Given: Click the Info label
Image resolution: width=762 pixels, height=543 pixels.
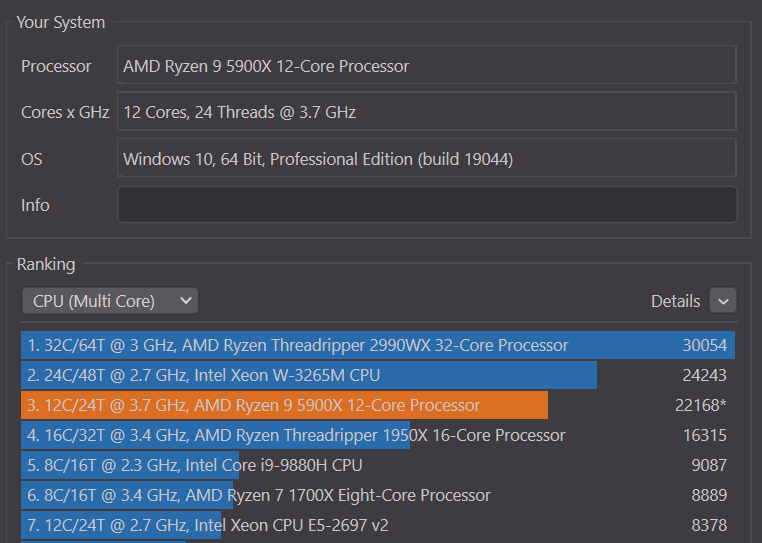Looking at the screenshot, I should point(35,205).
